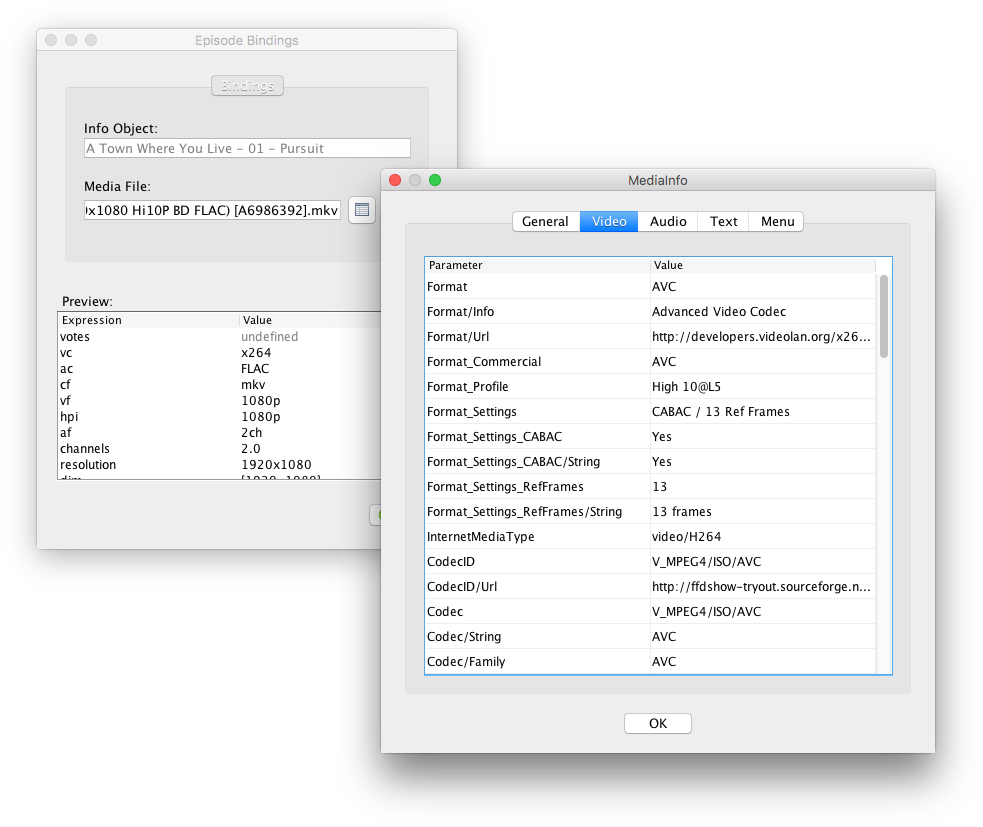Click the MediaInfo table vertical scrollbar
Viewport: 983px width, 827px height.
[884, 317]
